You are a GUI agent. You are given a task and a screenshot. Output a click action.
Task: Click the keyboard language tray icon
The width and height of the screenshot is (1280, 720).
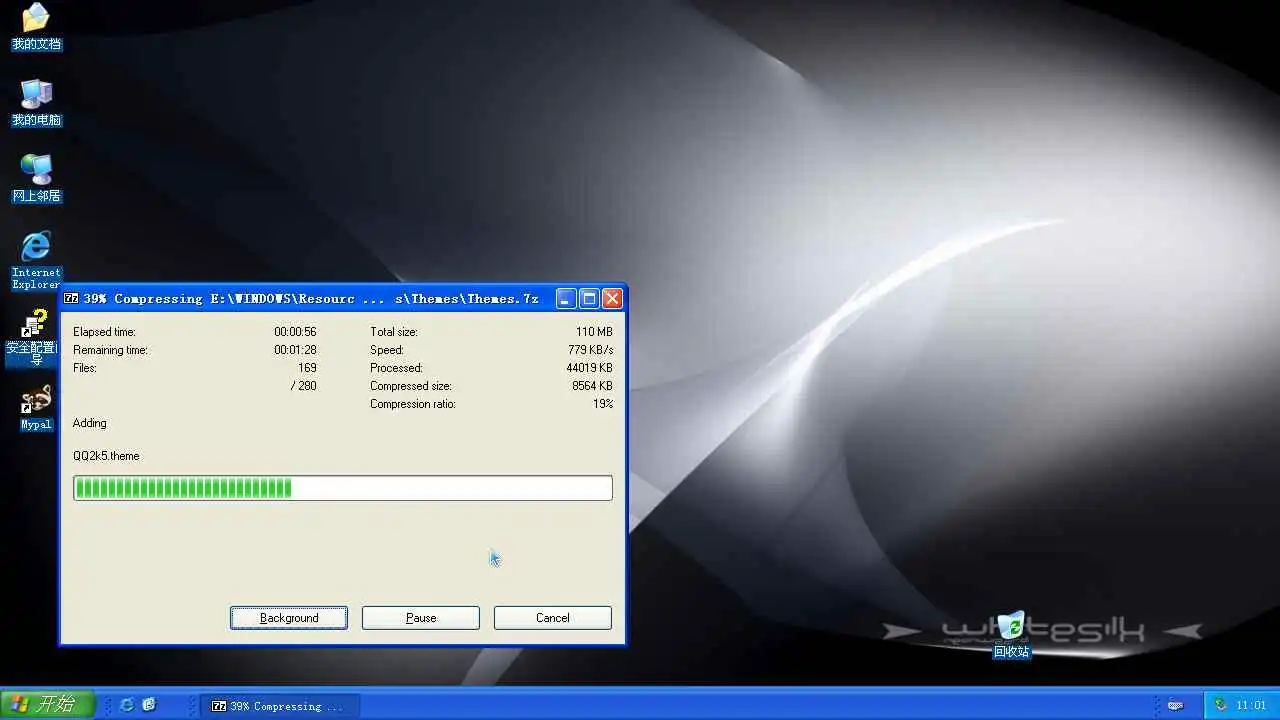point(1175,705)
